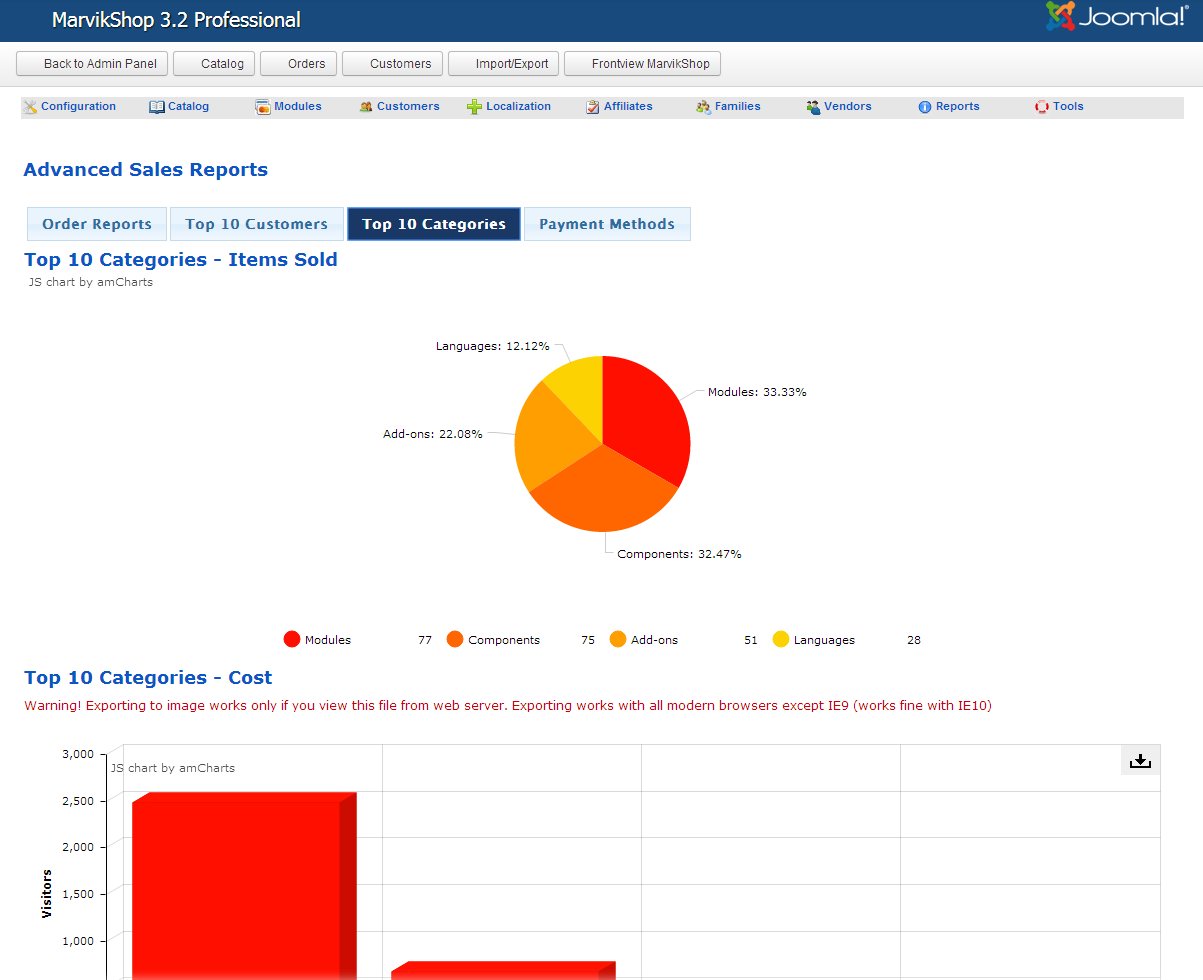This screenshot has height=980, width=1203.
Task: Click the legend value 51 for Add-ons
Action: click(x=751, y=640)
